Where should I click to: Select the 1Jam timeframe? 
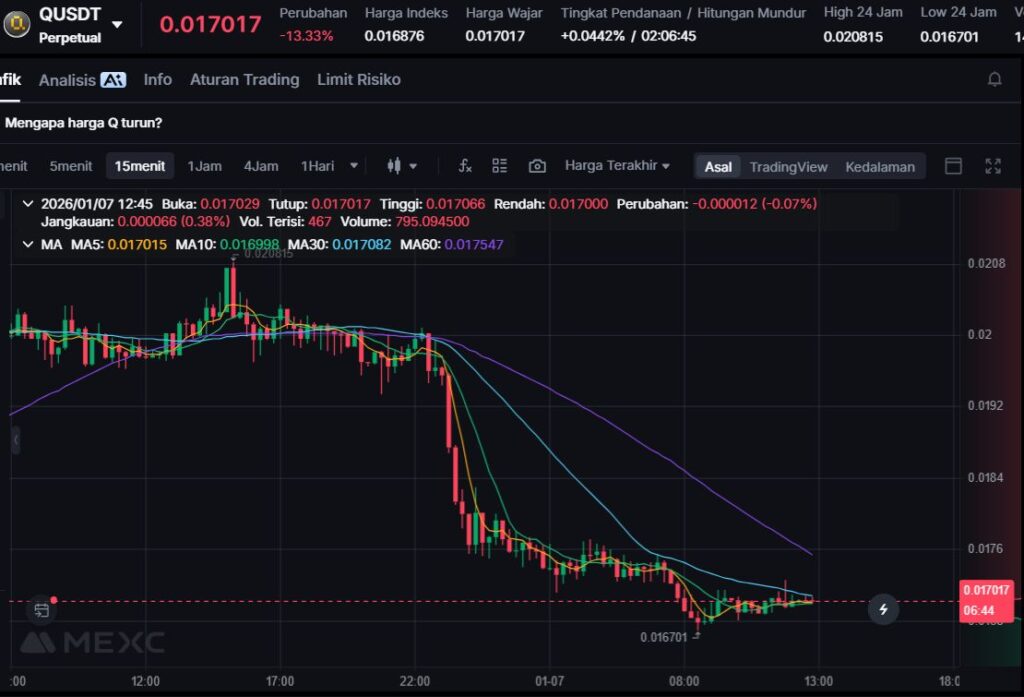204,166
